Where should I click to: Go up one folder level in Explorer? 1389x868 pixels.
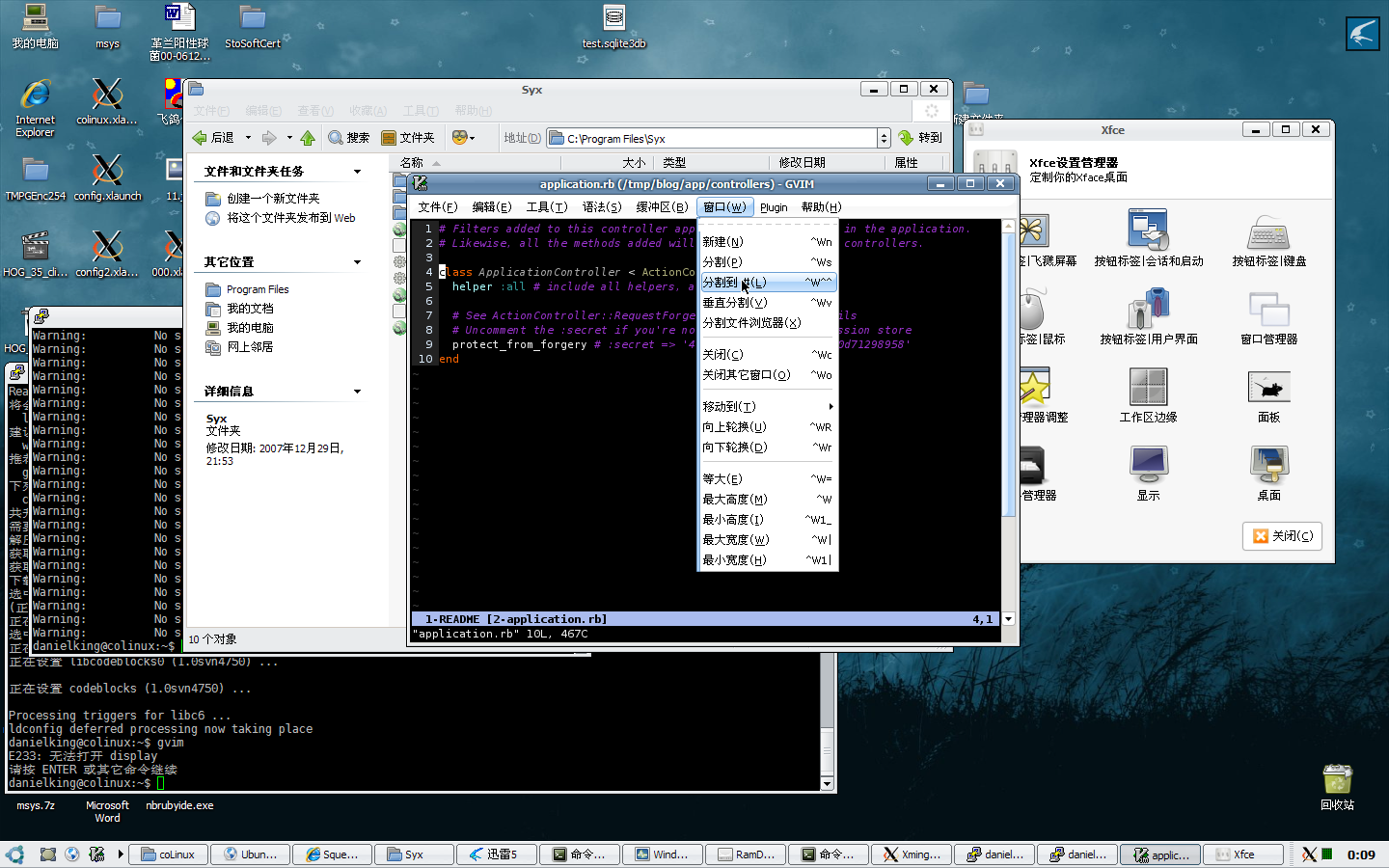[308, 138]
